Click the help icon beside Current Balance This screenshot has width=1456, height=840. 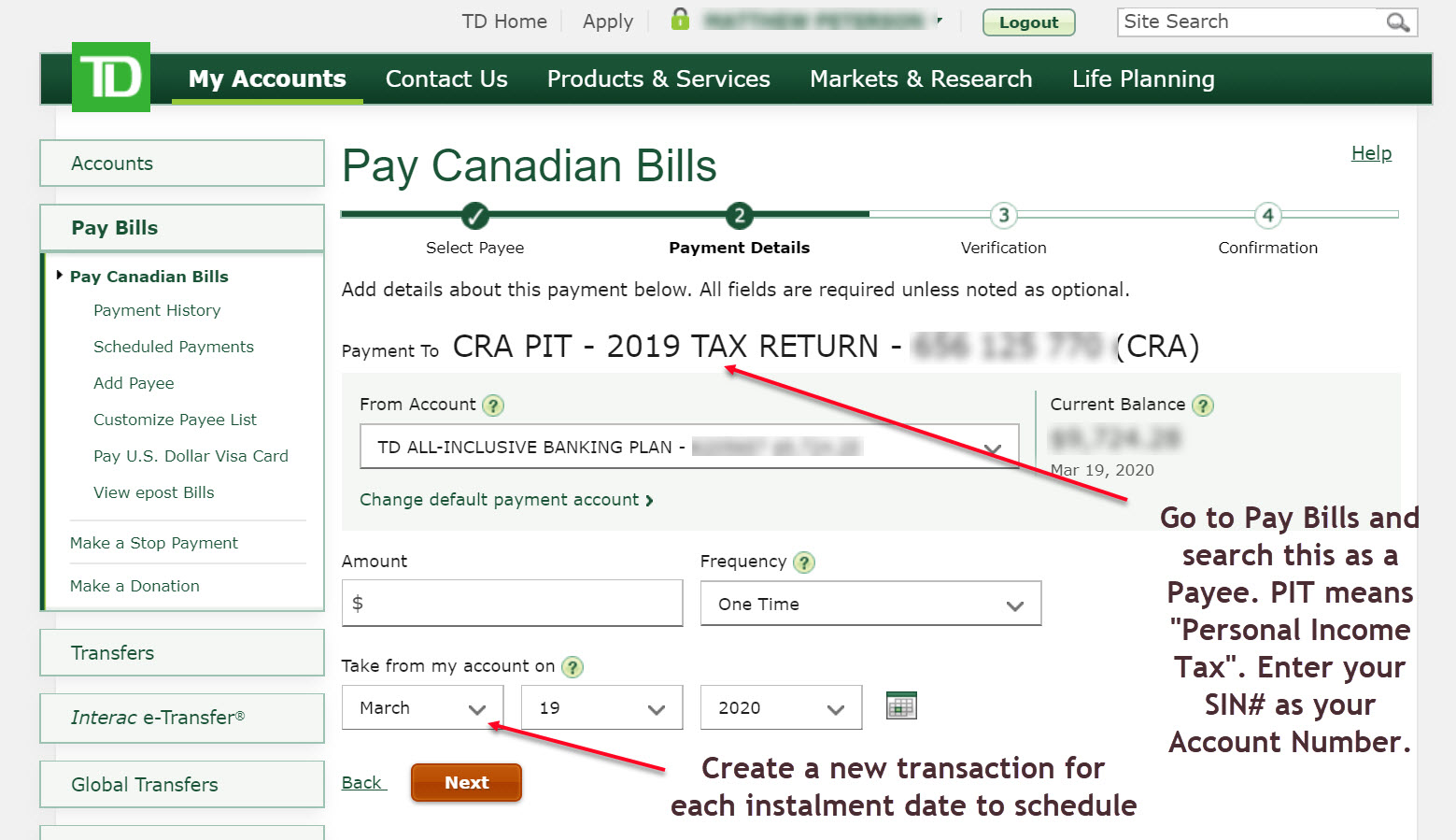point(1203,405)
